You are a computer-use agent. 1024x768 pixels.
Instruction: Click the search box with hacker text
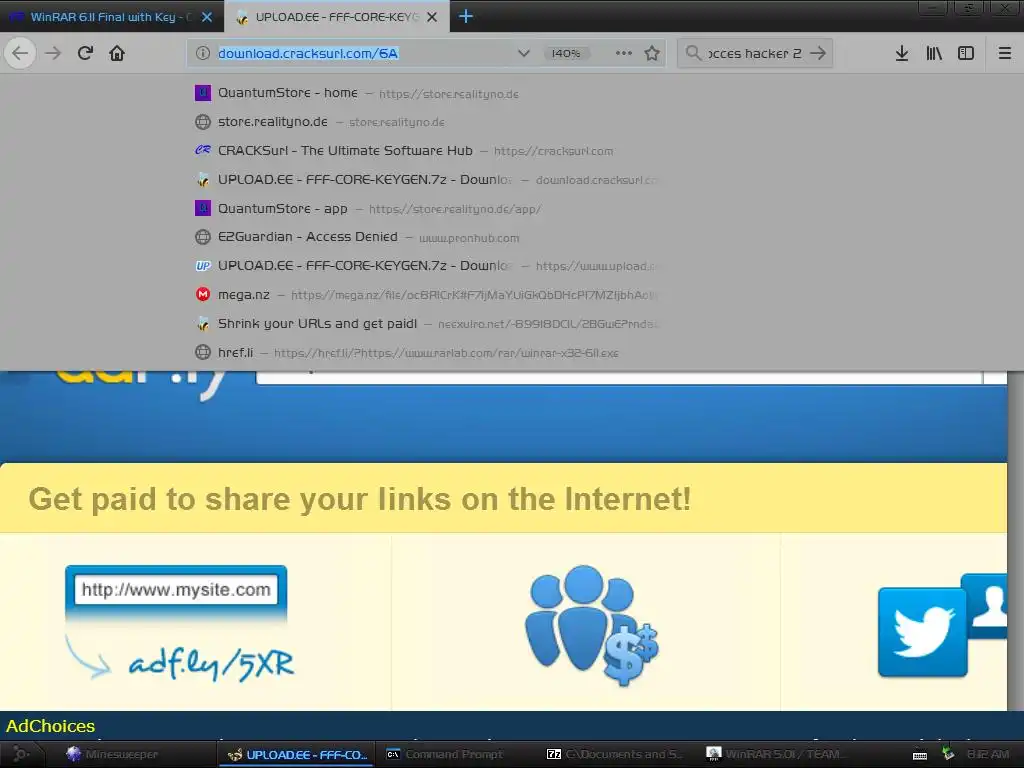tap(754, 53)
